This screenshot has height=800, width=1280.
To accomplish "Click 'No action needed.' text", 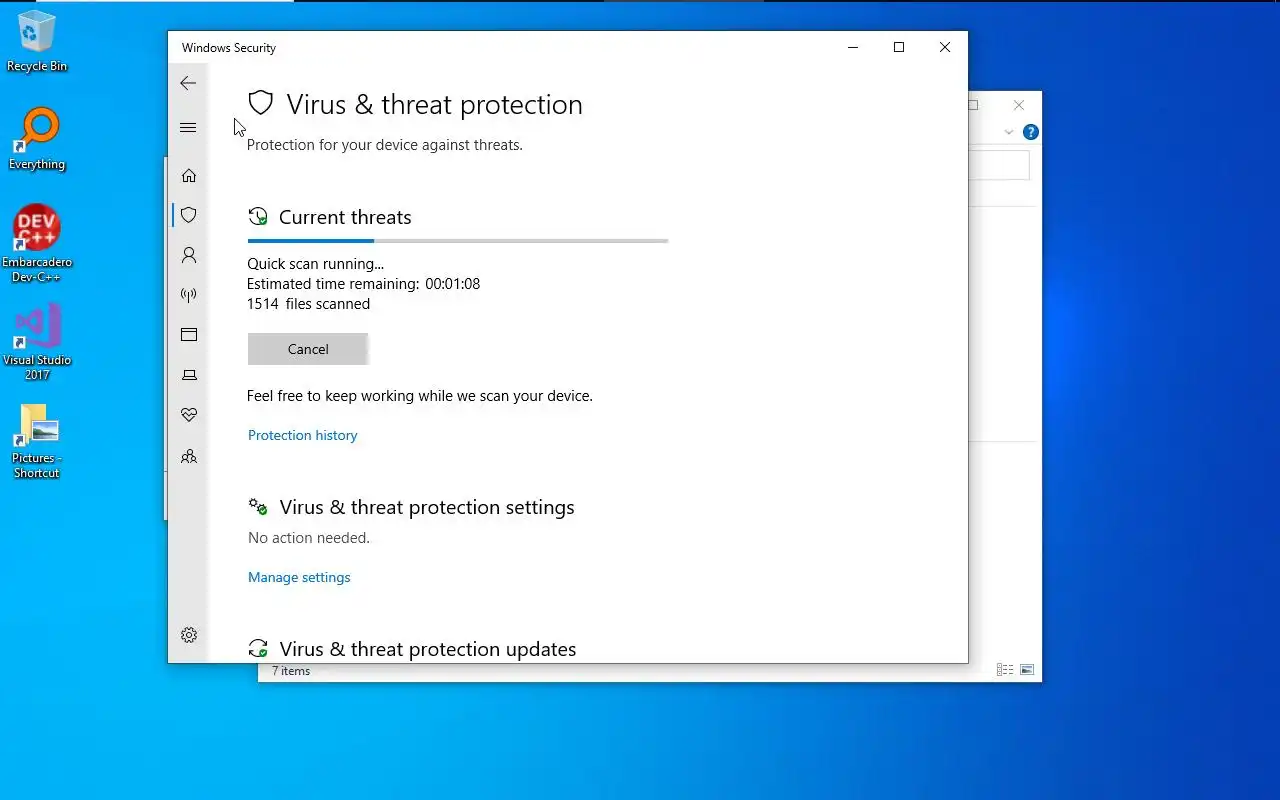I will tap(309, 538).
